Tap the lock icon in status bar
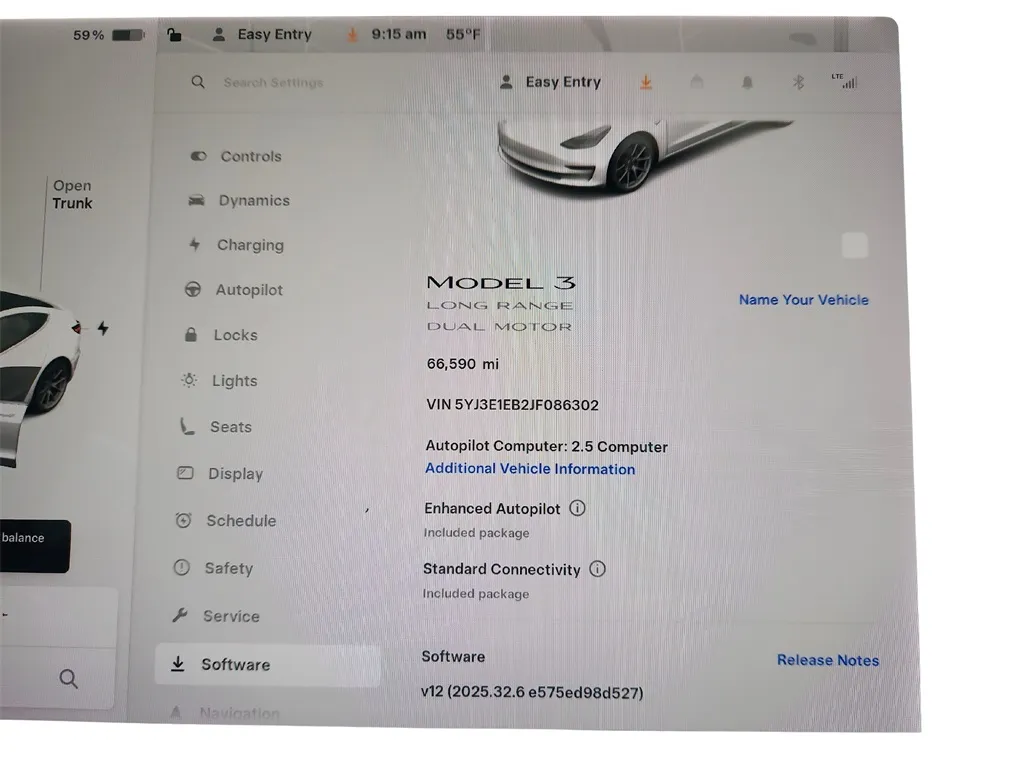Image resolution: width=1024 pixels, height=768 pixels. coord(174,34)
